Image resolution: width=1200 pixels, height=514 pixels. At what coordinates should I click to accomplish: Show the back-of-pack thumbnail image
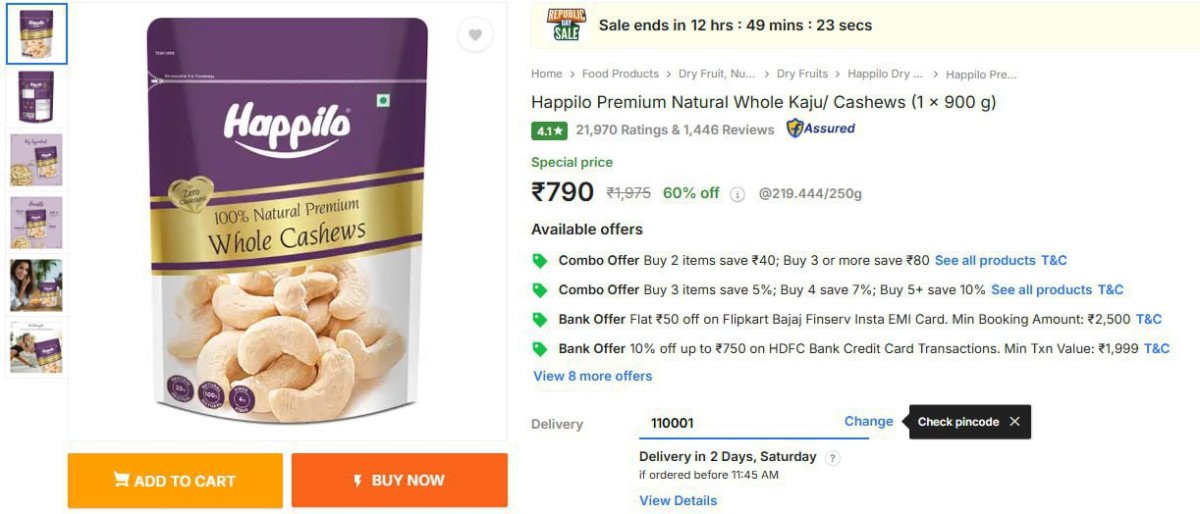(x=37, y=97)
